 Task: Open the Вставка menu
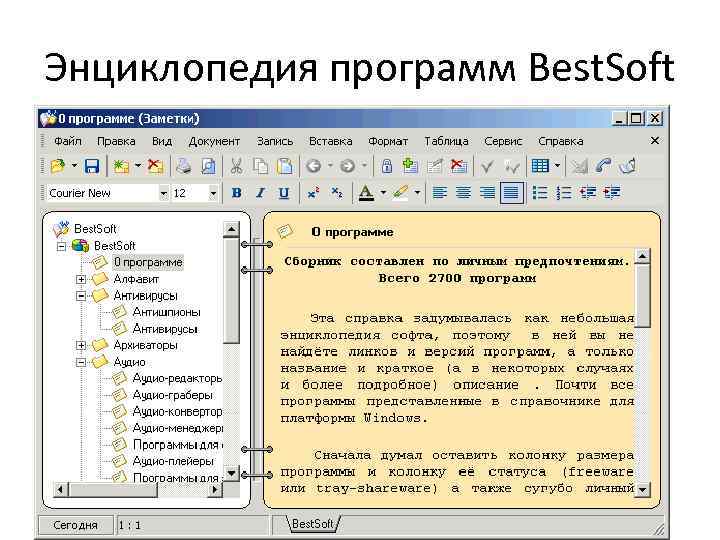click(331, 141)
